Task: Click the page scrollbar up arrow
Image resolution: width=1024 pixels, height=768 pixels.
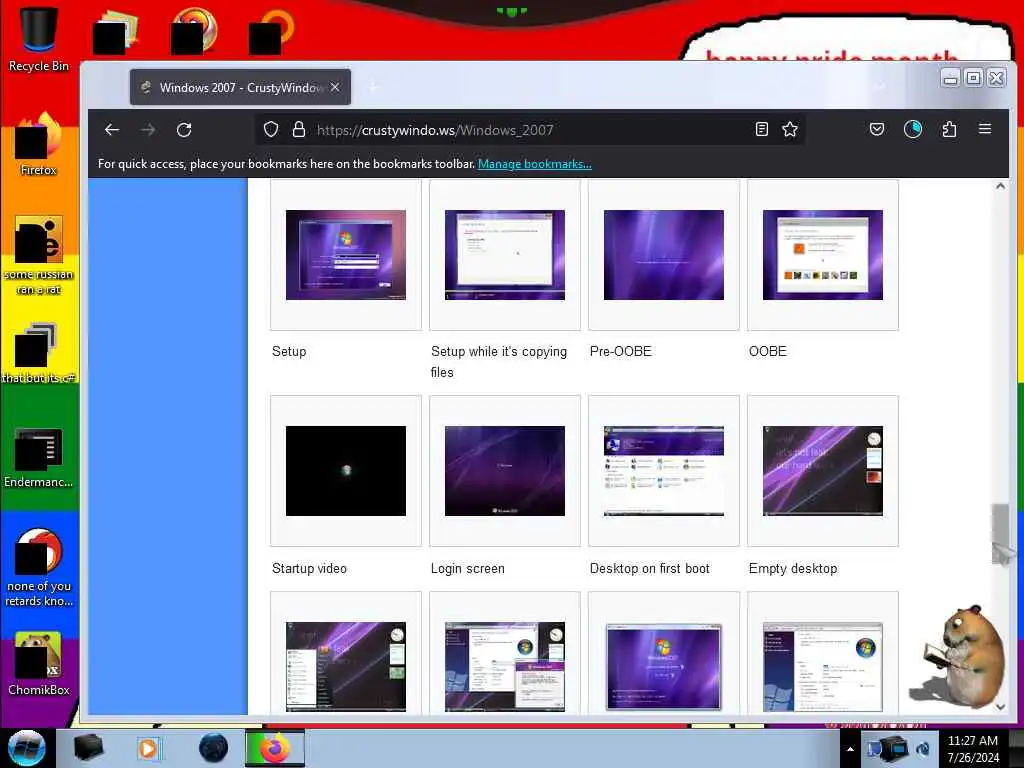Action: click(x=1000, y=186)
